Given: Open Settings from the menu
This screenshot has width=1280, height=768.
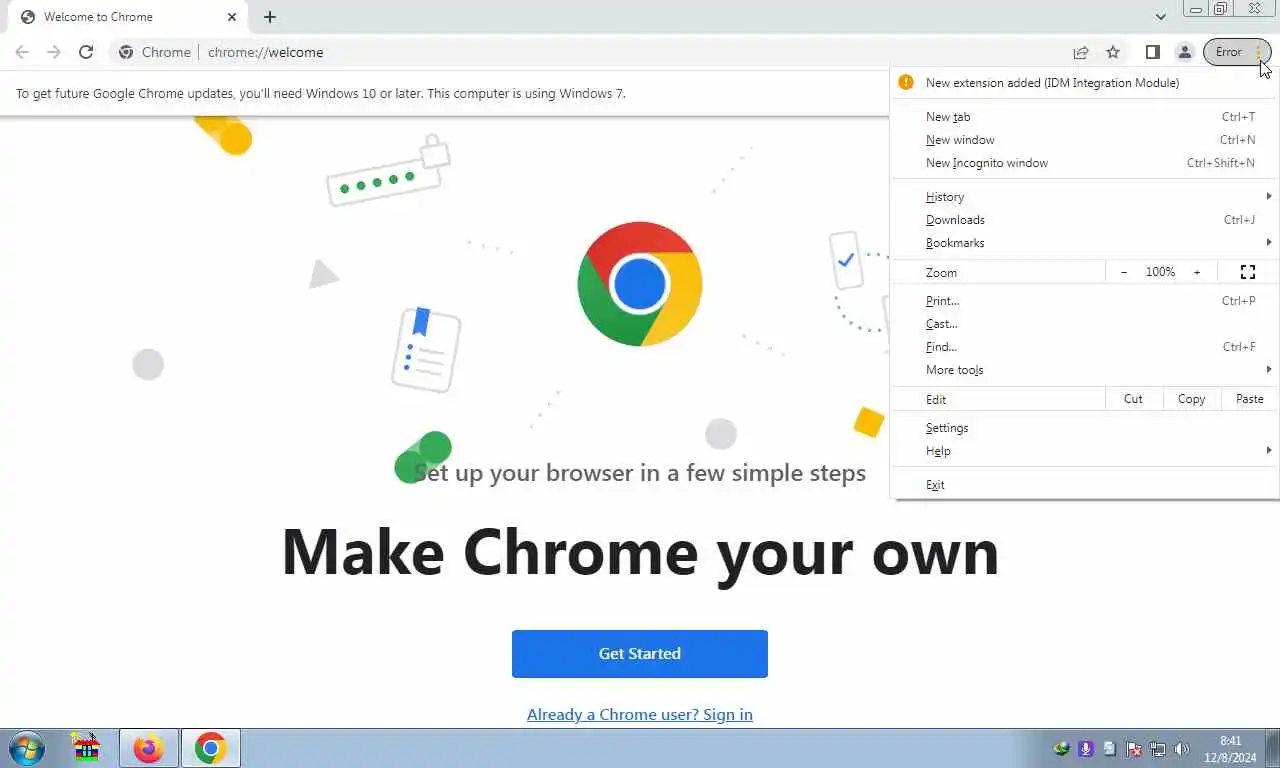Looking at the screenshot, I should point(1084,428).
